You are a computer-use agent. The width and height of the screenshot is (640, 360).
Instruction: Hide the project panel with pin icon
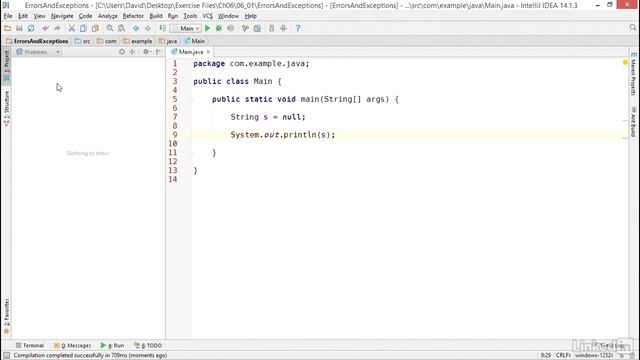click(x=158, y=52)
